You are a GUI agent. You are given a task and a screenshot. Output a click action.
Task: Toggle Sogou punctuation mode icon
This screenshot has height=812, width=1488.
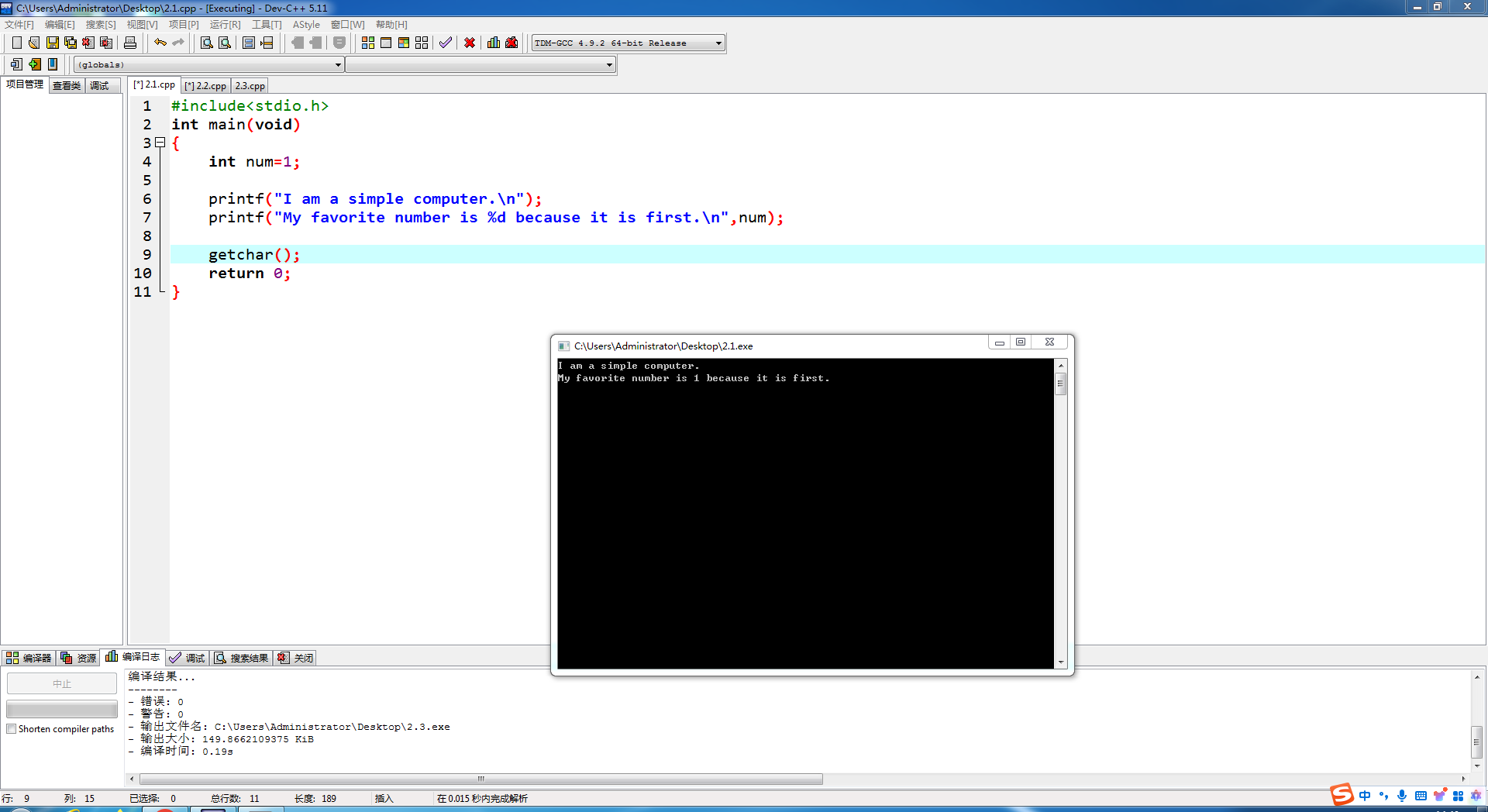[x=1383, y=796]
